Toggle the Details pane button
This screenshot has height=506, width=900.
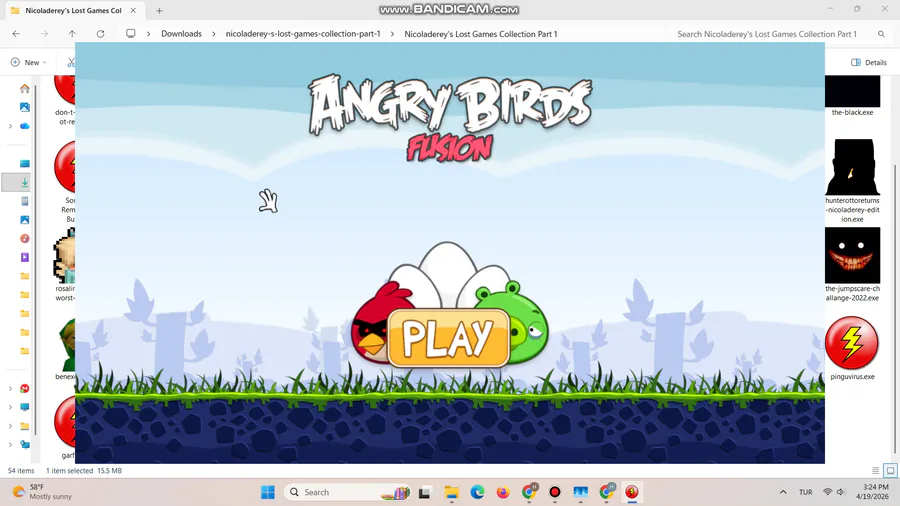click(869, 62)
